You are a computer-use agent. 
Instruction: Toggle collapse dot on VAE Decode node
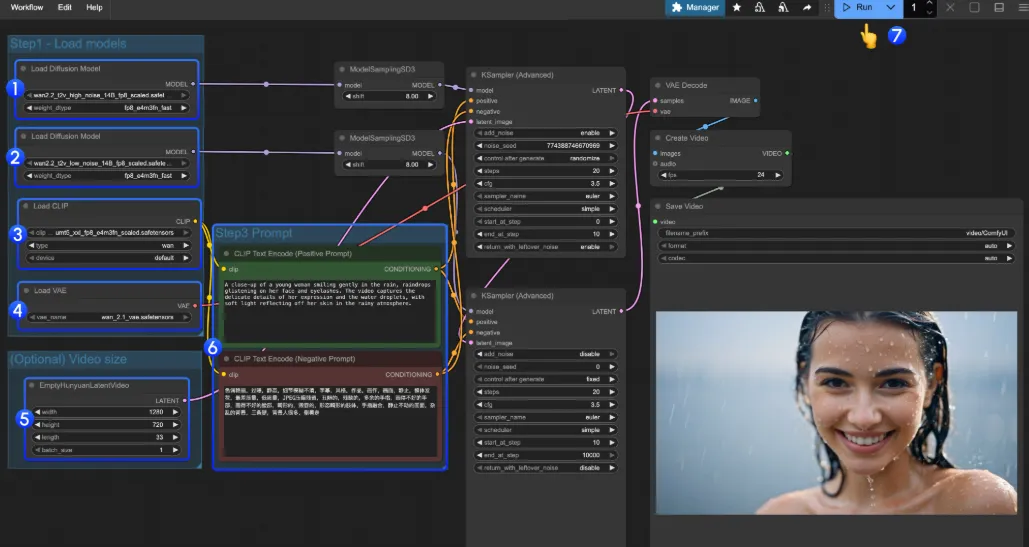click(x=658, y=86)
